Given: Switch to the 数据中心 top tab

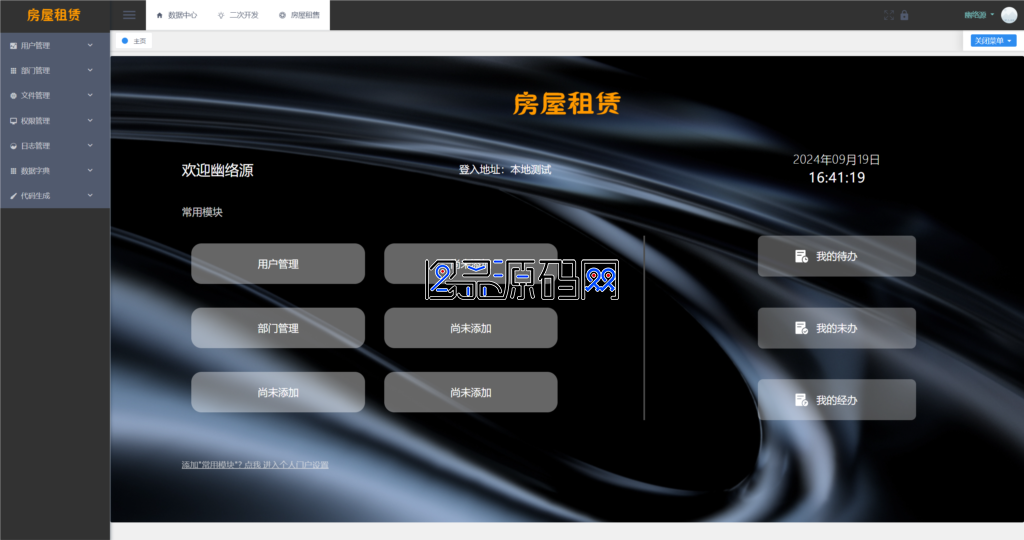Looking at the screenshot, I should (177, 15).
